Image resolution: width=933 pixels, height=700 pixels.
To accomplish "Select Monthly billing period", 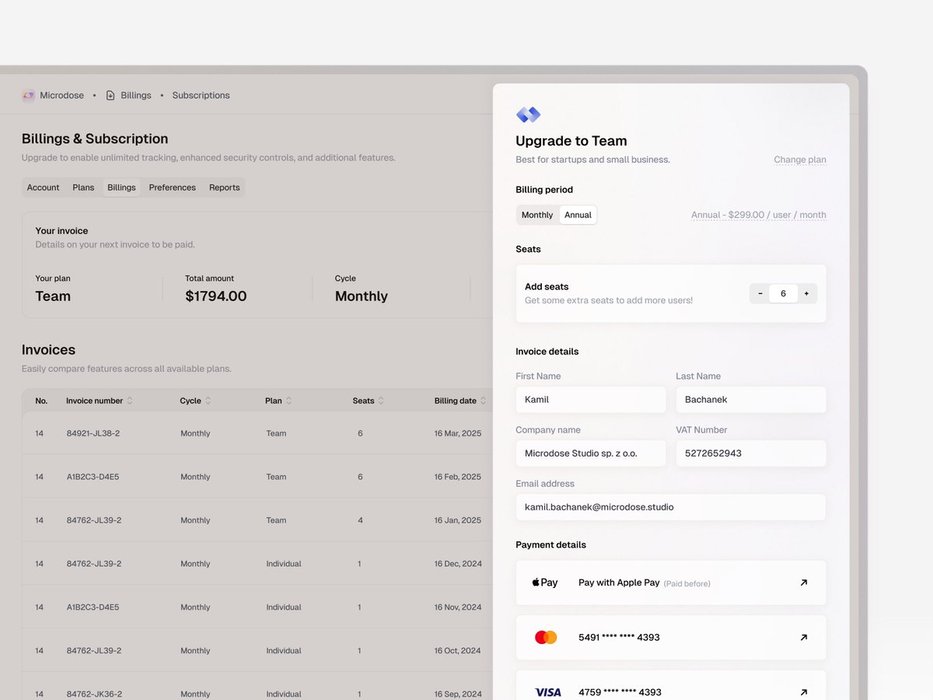I will point(537,215).
